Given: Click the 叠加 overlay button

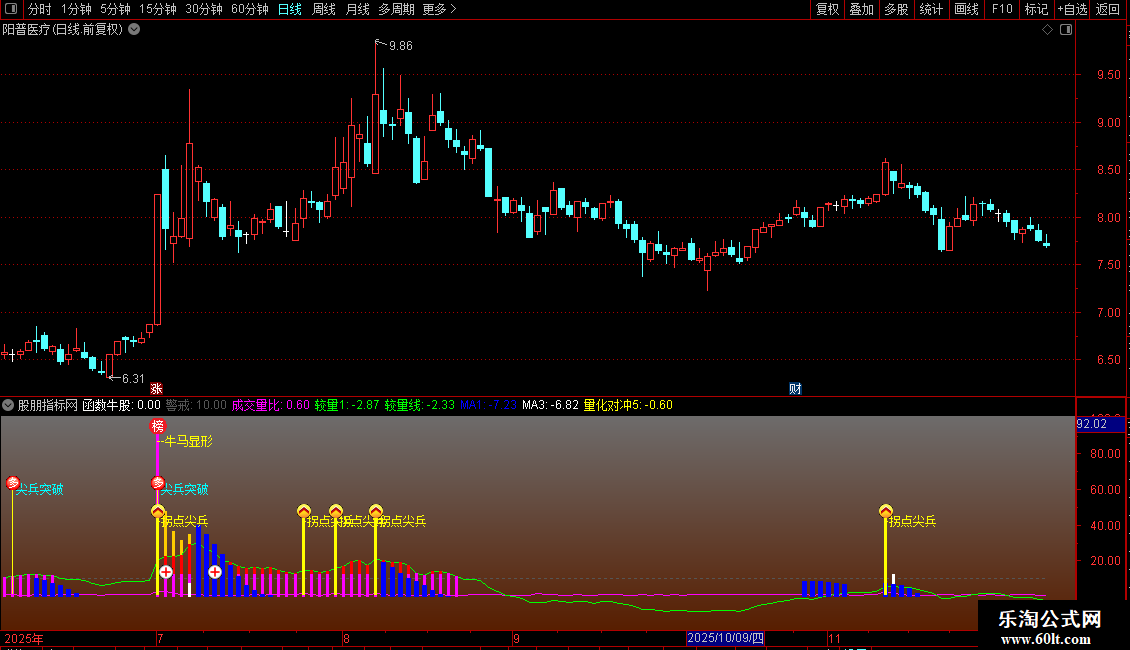Looking at the screenshot, I should 861,9.
